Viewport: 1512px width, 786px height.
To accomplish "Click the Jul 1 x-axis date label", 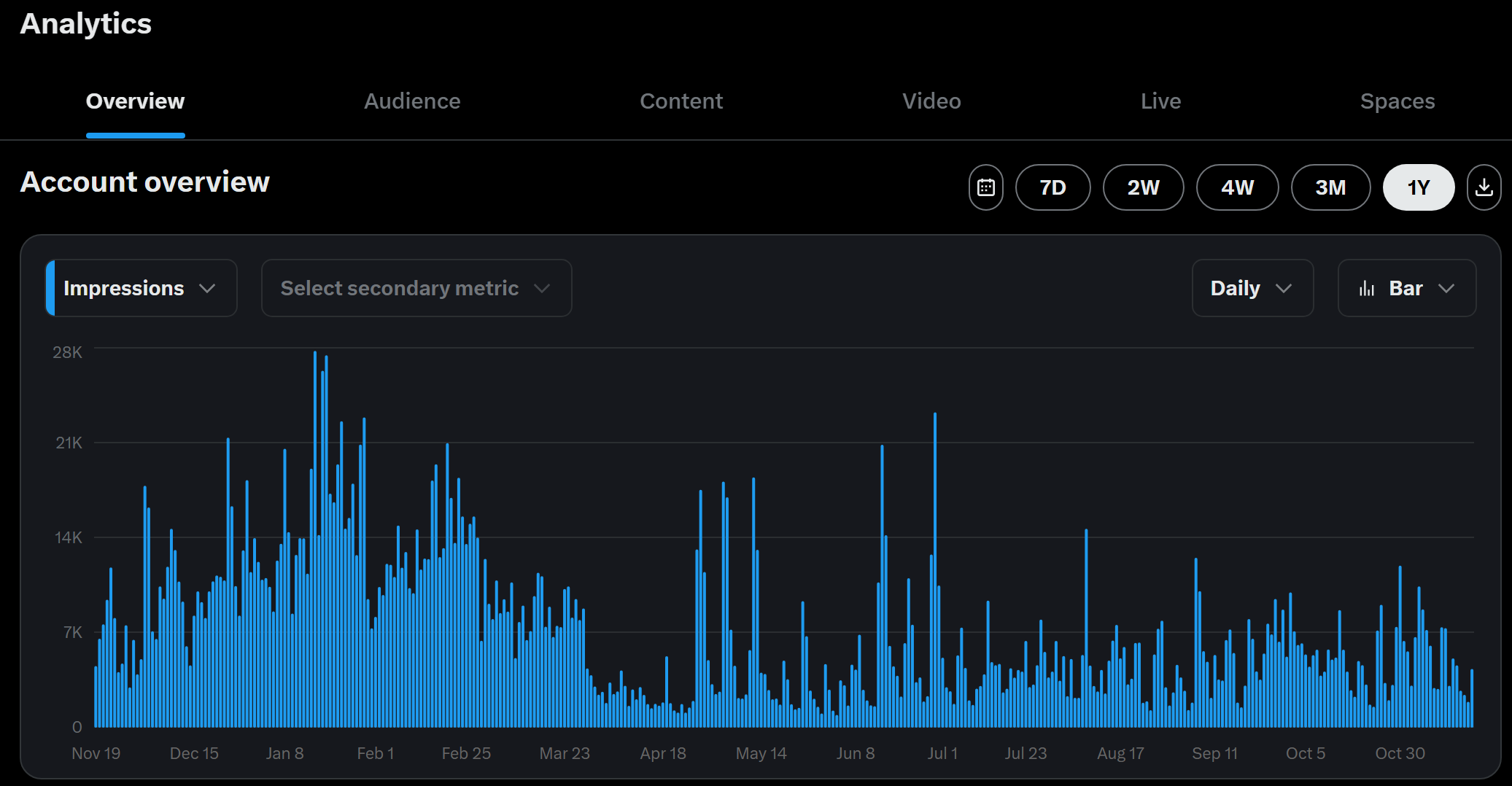I will 942,753.
